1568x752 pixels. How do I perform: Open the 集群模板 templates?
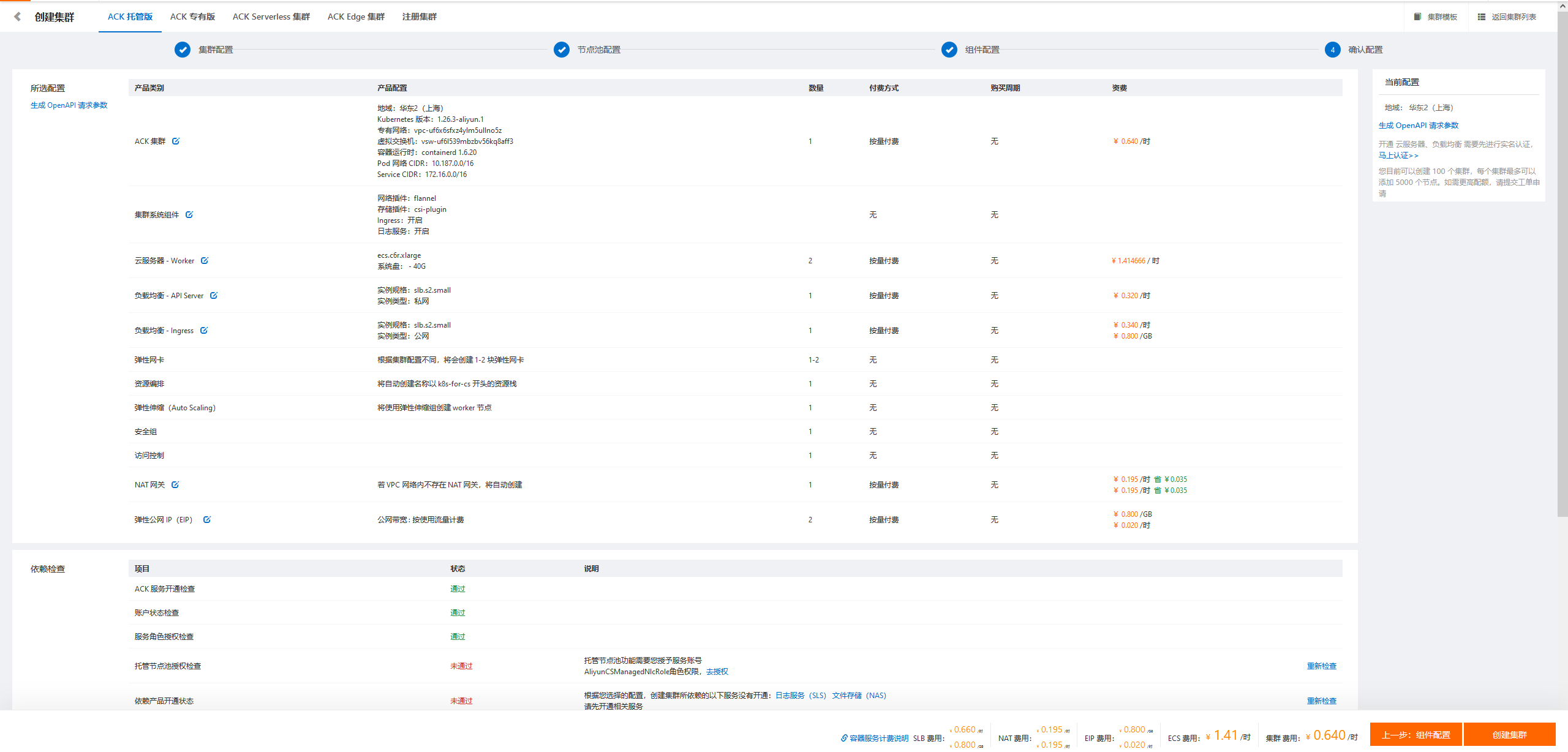(x=1435, y=17)
